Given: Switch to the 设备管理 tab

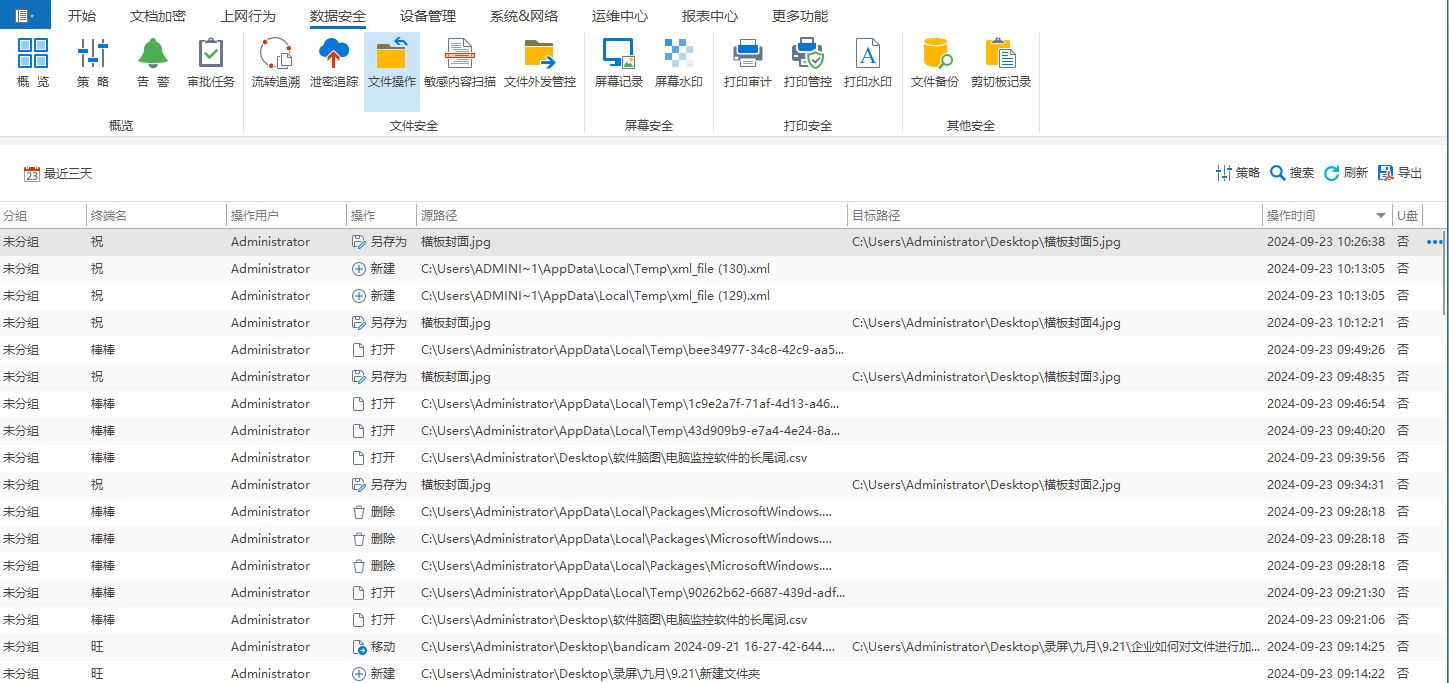Looking at the screenshot, I should (x=428, y=16).
